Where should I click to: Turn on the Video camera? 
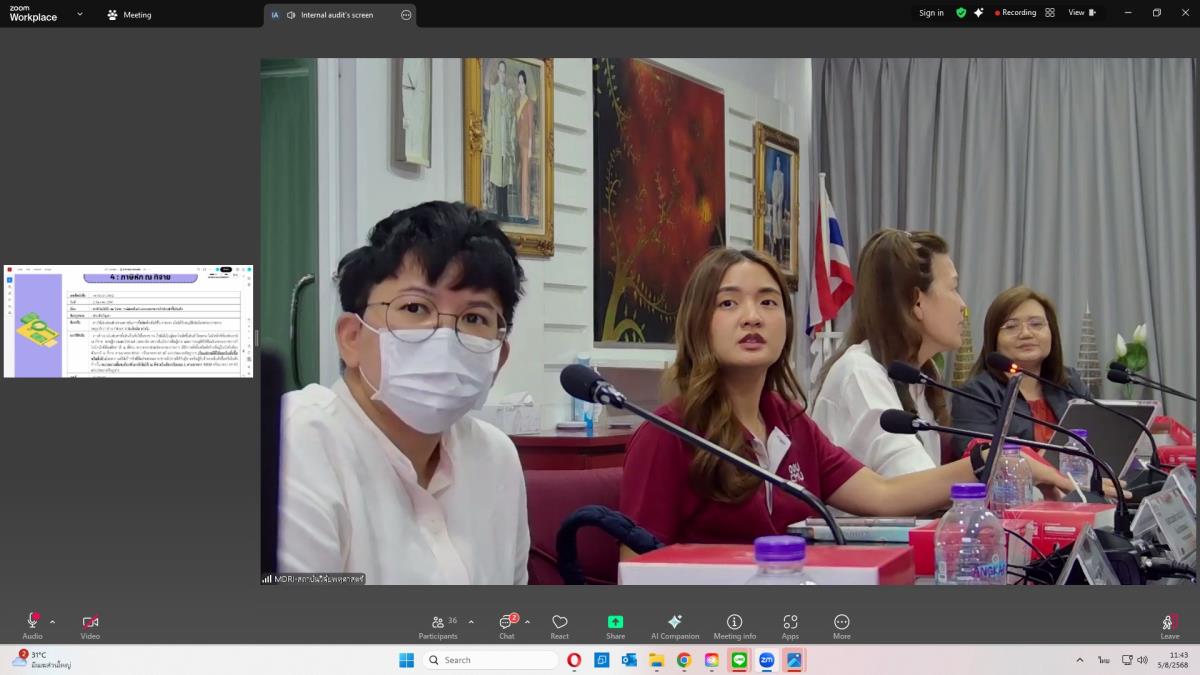click(90, 625)
